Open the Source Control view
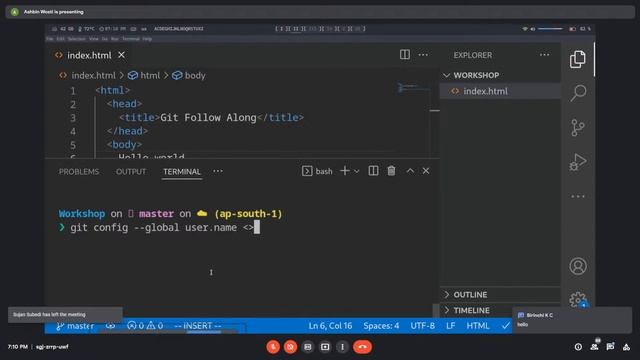The height and width of the screenshot is (360, 640). point(578,128)
